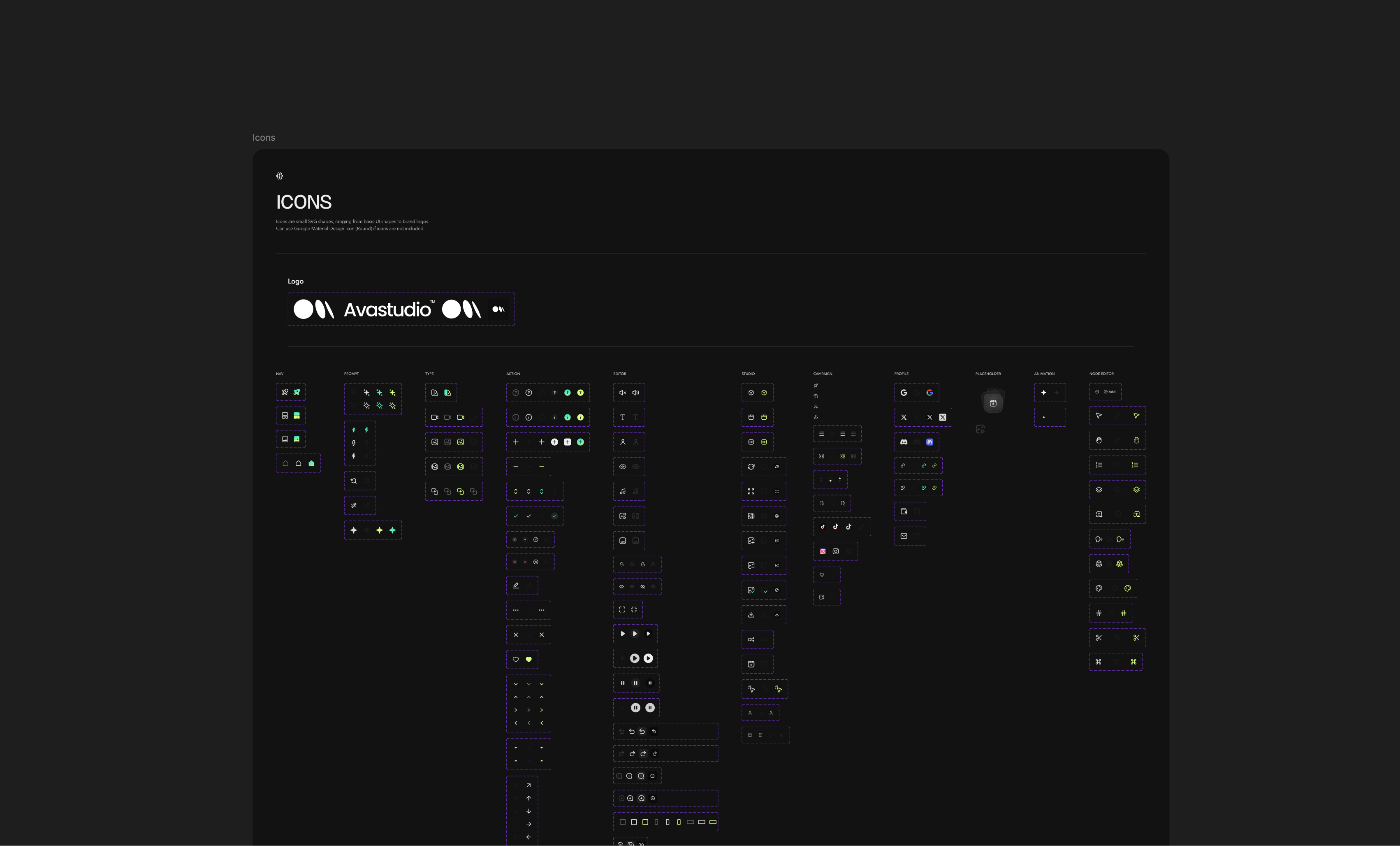The width and height of the screenshot is (1400, 846).
Task: Click the yellow four-point star in PROMPT
Action: coord(380,530)
